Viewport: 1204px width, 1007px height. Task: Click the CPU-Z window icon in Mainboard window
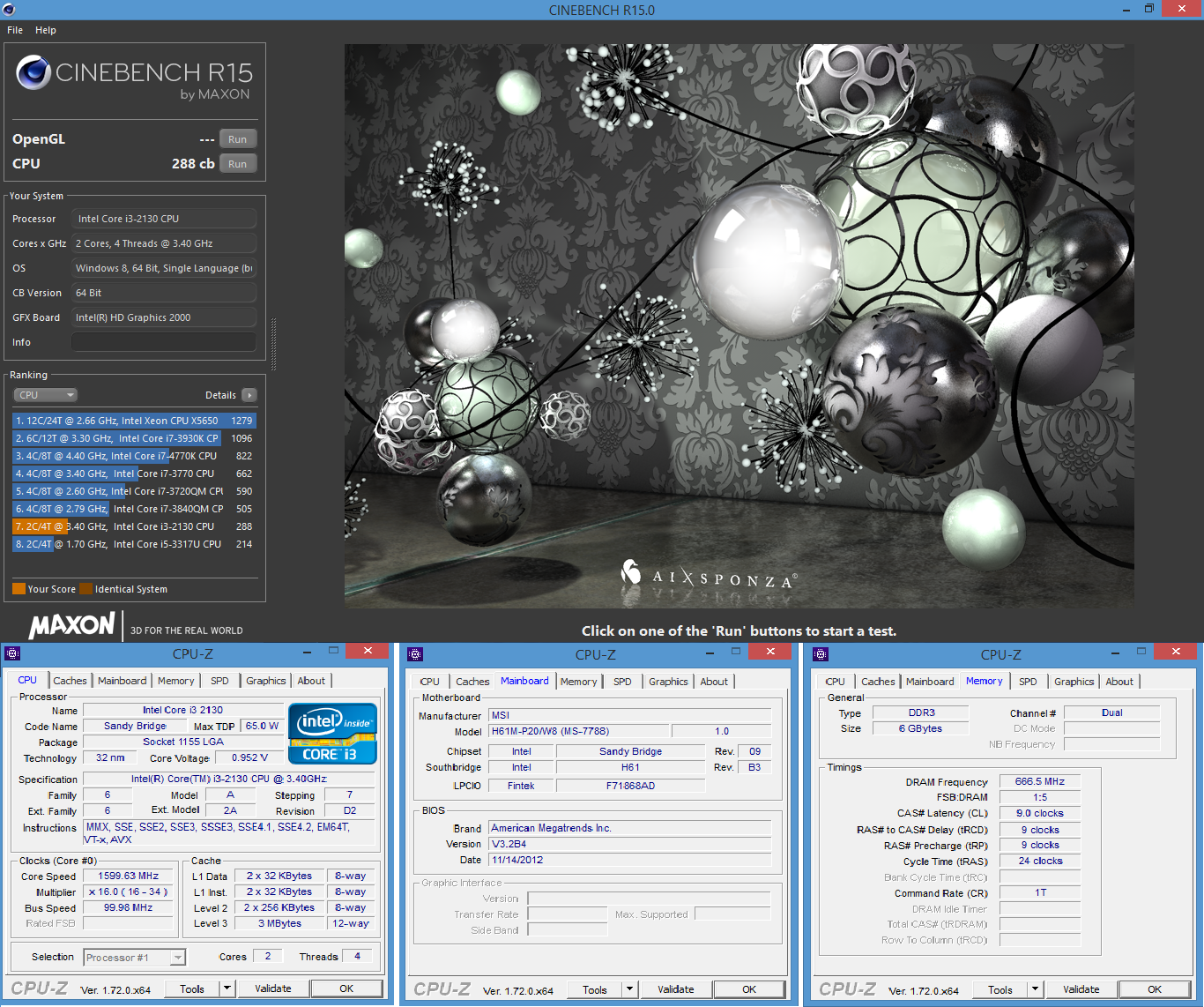tap(415, 654)
